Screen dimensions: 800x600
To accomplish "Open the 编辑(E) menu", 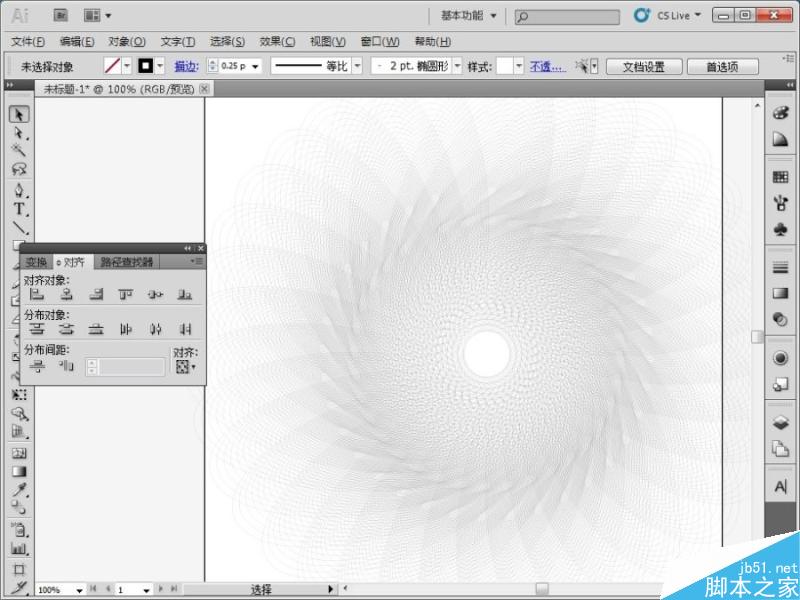I will pos(77,42).
